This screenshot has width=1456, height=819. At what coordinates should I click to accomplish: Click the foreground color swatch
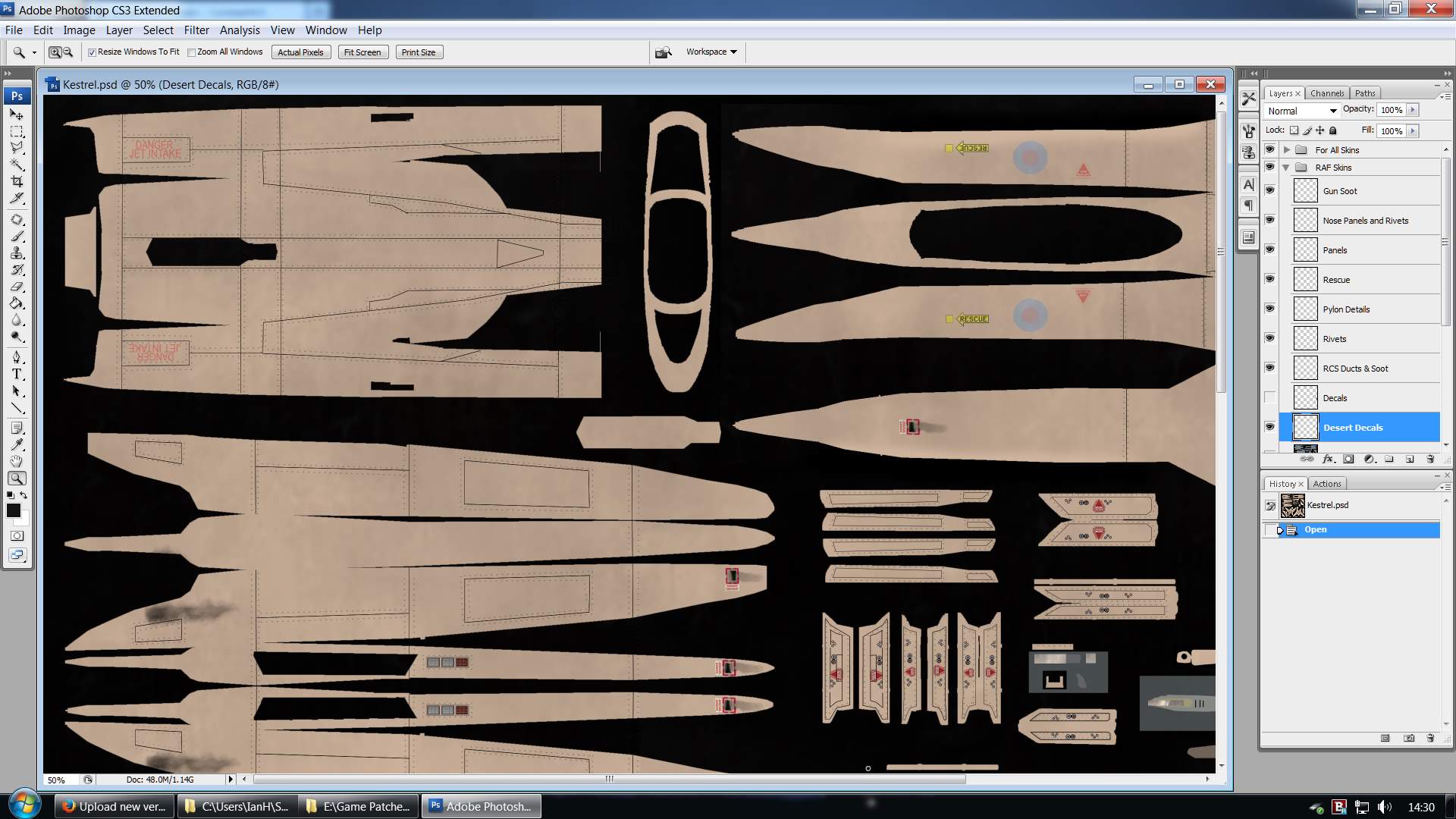(x=13, y=510)
